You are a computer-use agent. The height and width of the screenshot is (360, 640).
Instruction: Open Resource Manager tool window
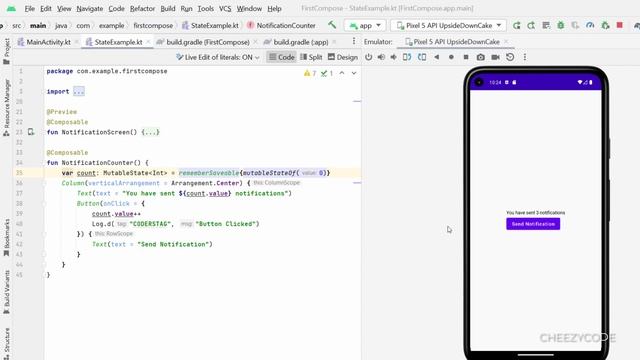coord(7,108)
